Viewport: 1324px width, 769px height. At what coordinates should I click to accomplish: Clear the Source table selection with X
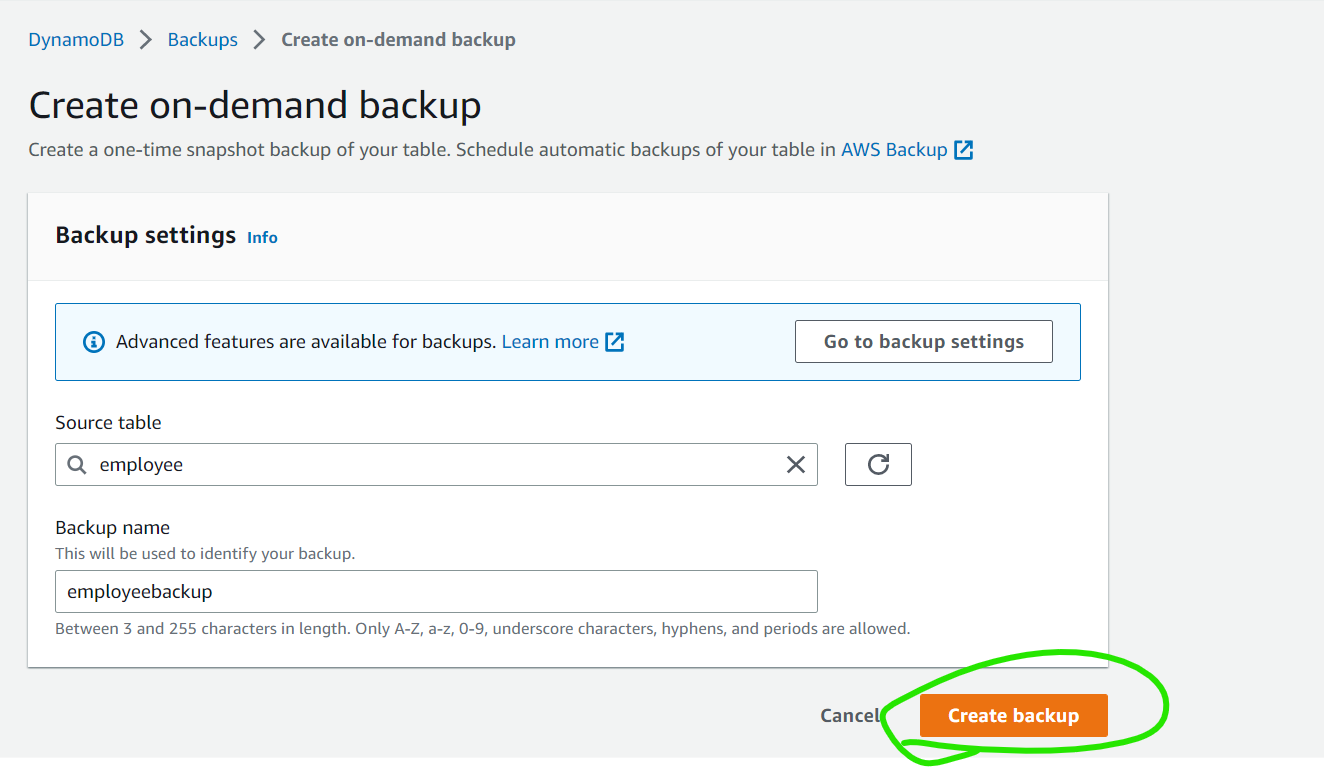point(796,465)
